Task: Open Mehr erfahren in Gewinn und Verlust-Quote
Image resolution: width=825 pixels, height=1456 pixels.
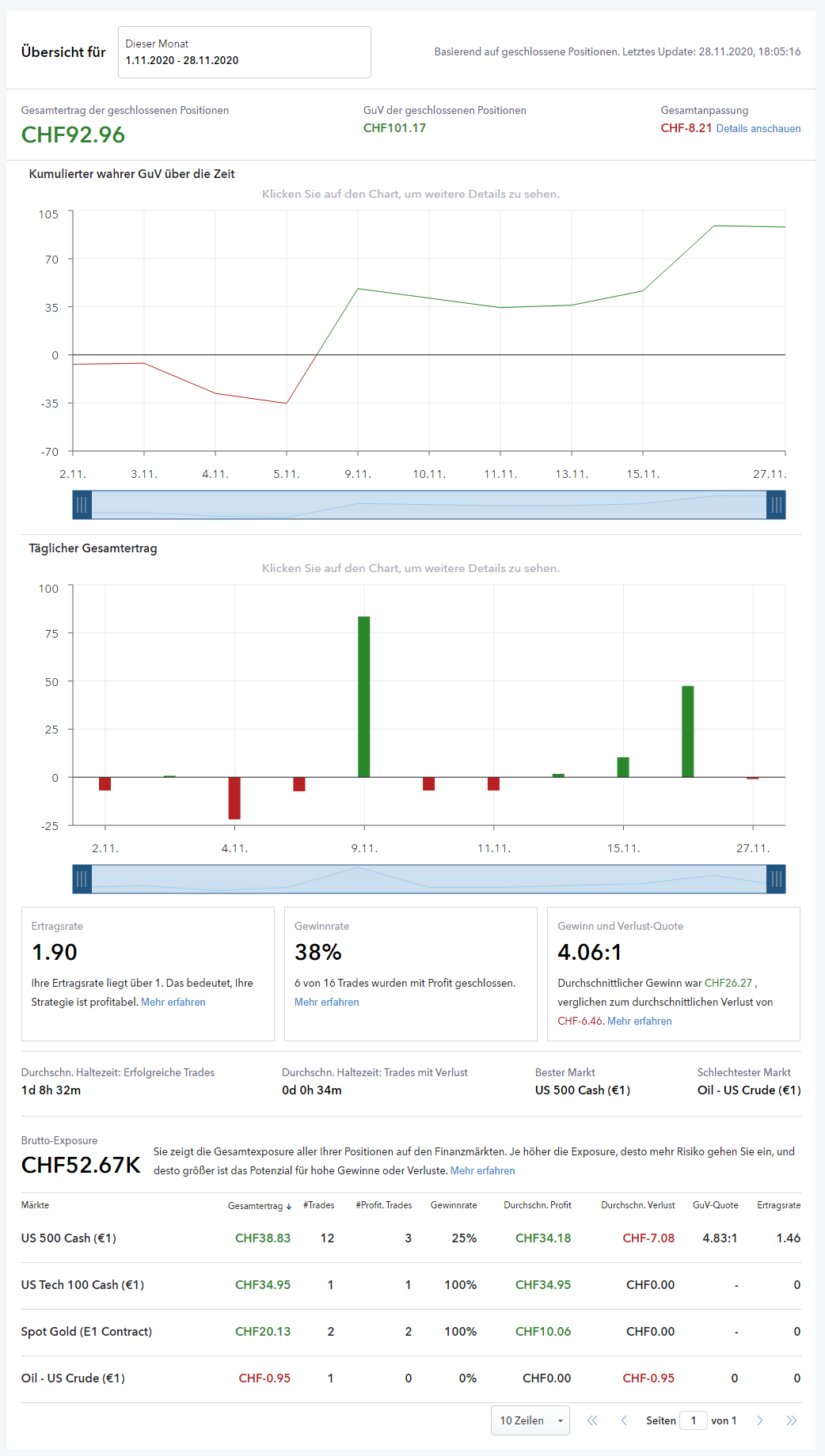Action: tap(639, 1021)
